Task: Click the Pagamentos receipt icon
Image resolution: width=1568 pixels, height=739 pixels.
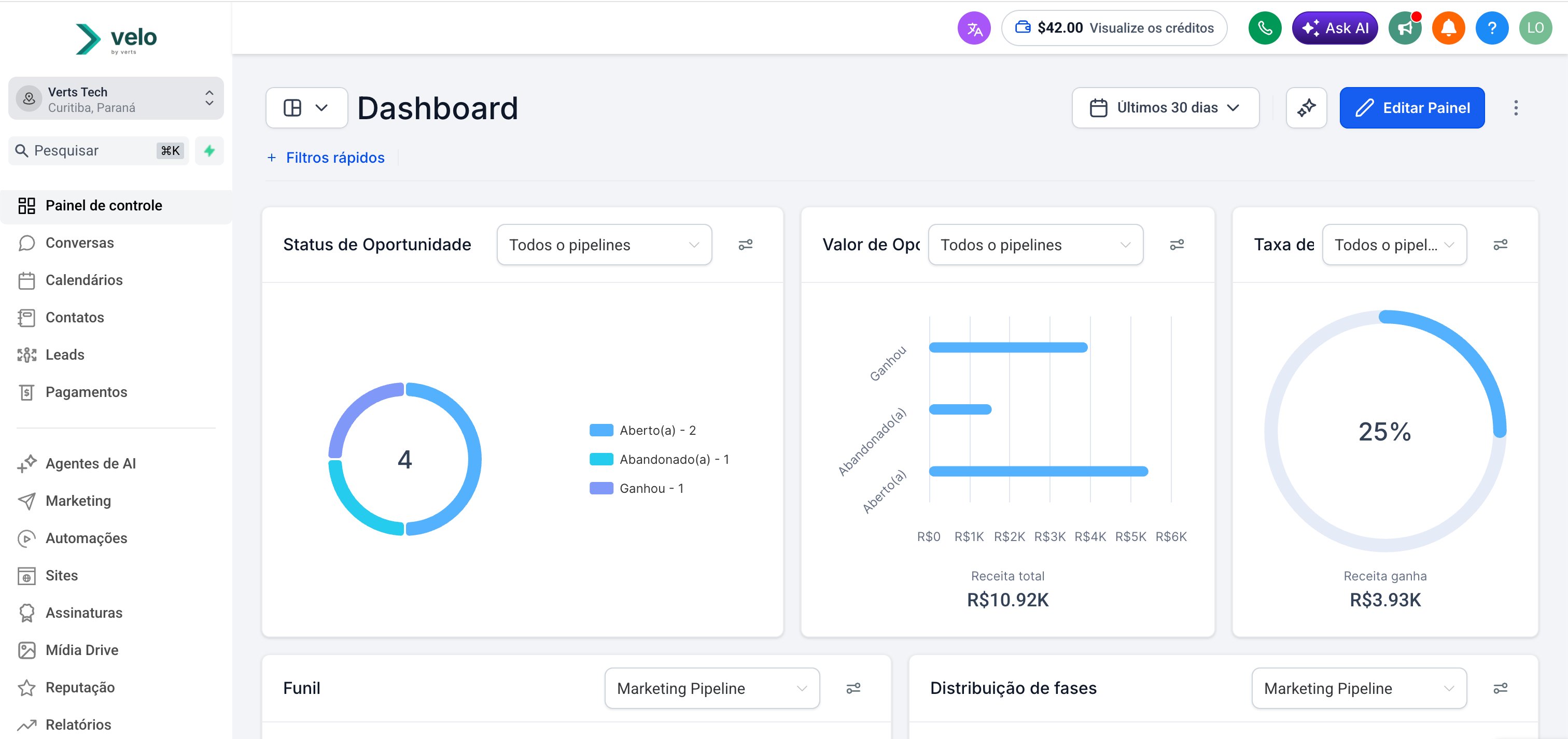Action: [27, 392]
